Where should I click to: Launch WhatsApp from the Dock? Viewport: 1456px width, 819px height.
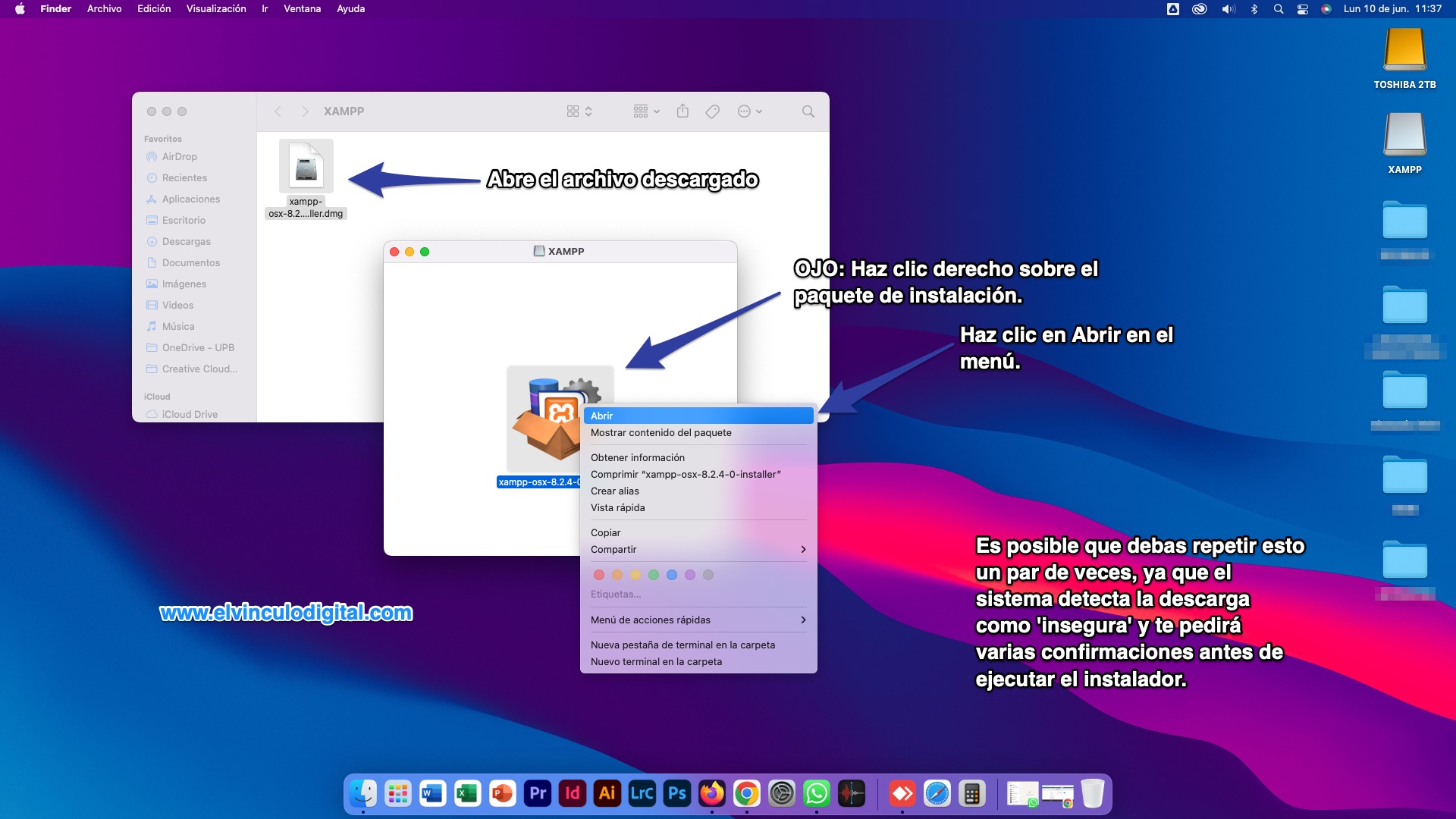click(x=817, y=793)
